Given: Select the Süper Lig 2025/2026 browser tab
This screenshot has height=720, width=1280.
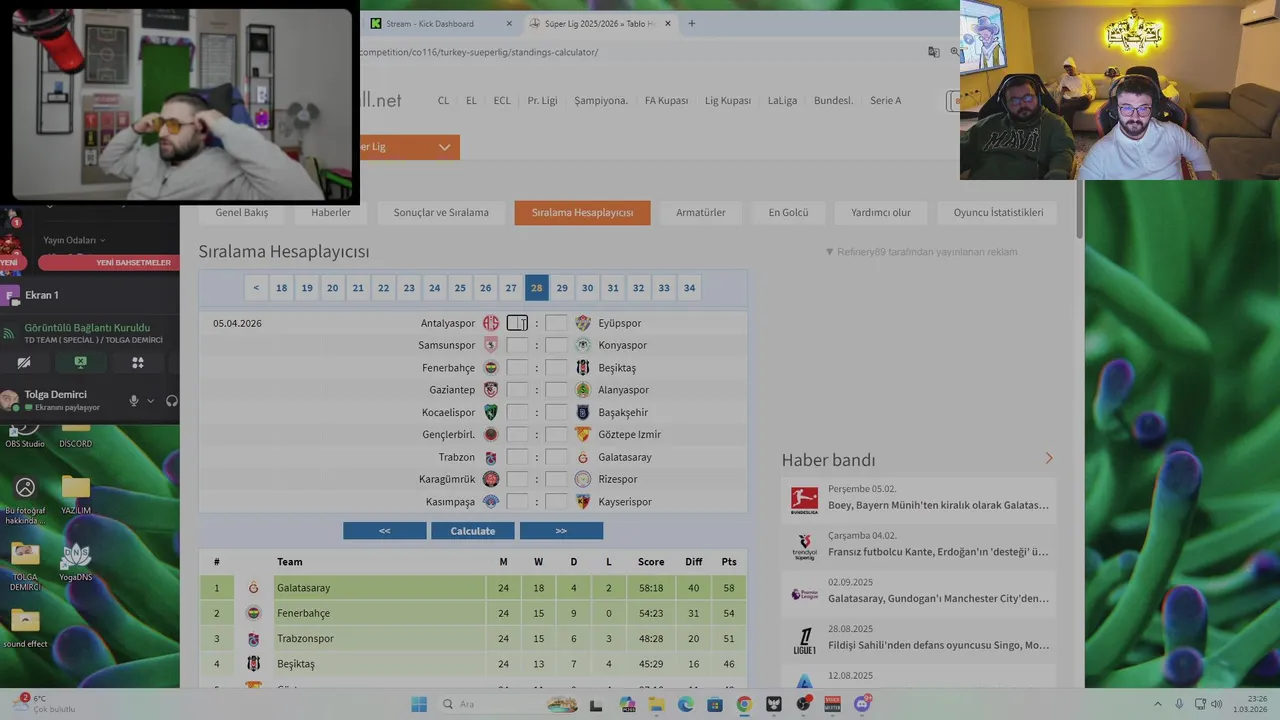Looking at the screenshot, I should (x=599, y=23).
